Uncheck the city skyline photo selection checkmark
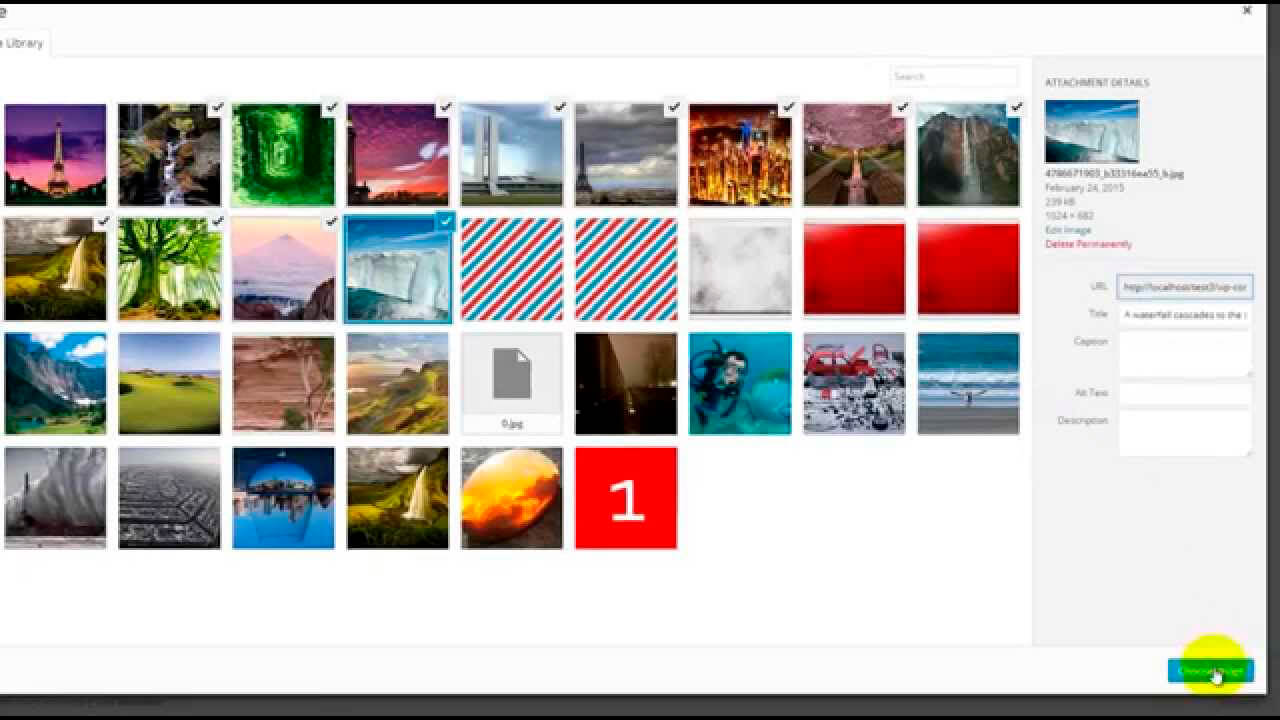The image size is (1280, 720). tap(787, 108)
